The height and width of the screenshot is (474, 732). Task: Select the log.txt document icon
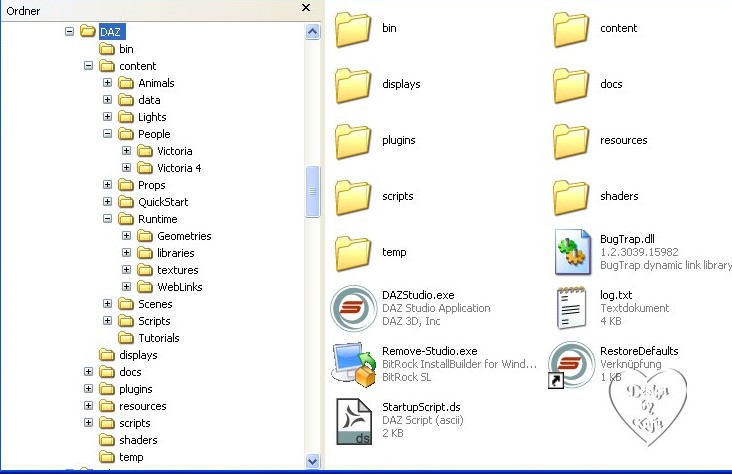point(572,308)
